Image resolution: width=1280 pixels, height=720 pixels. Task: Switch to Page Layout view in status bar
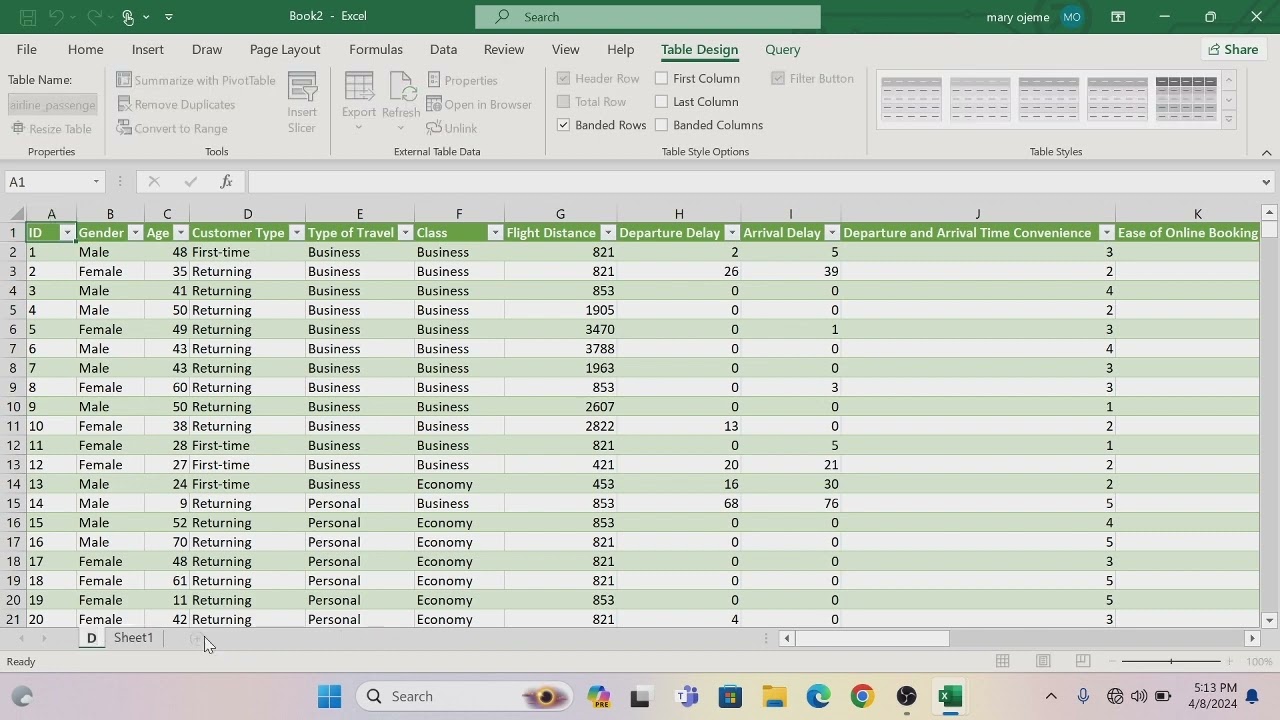point(1043,661)
